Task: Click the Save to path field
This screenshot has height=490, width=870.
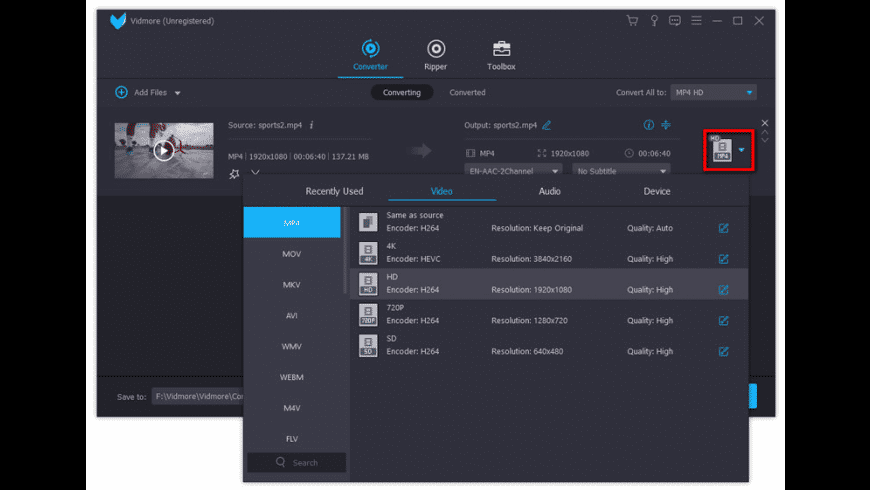Action: click(x=198, y=396)
